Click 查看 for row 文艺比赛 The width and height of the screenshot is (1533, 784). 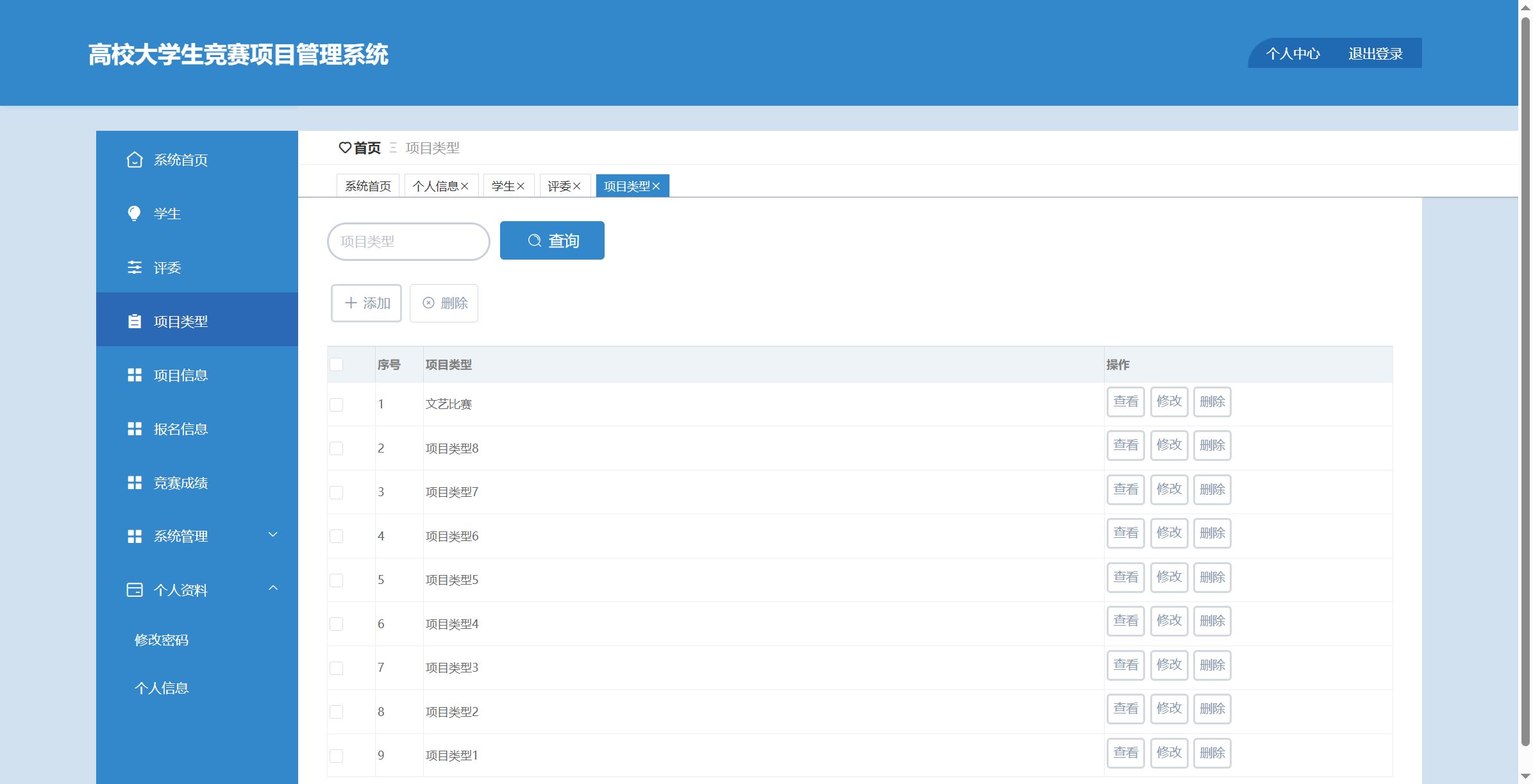1125,401
